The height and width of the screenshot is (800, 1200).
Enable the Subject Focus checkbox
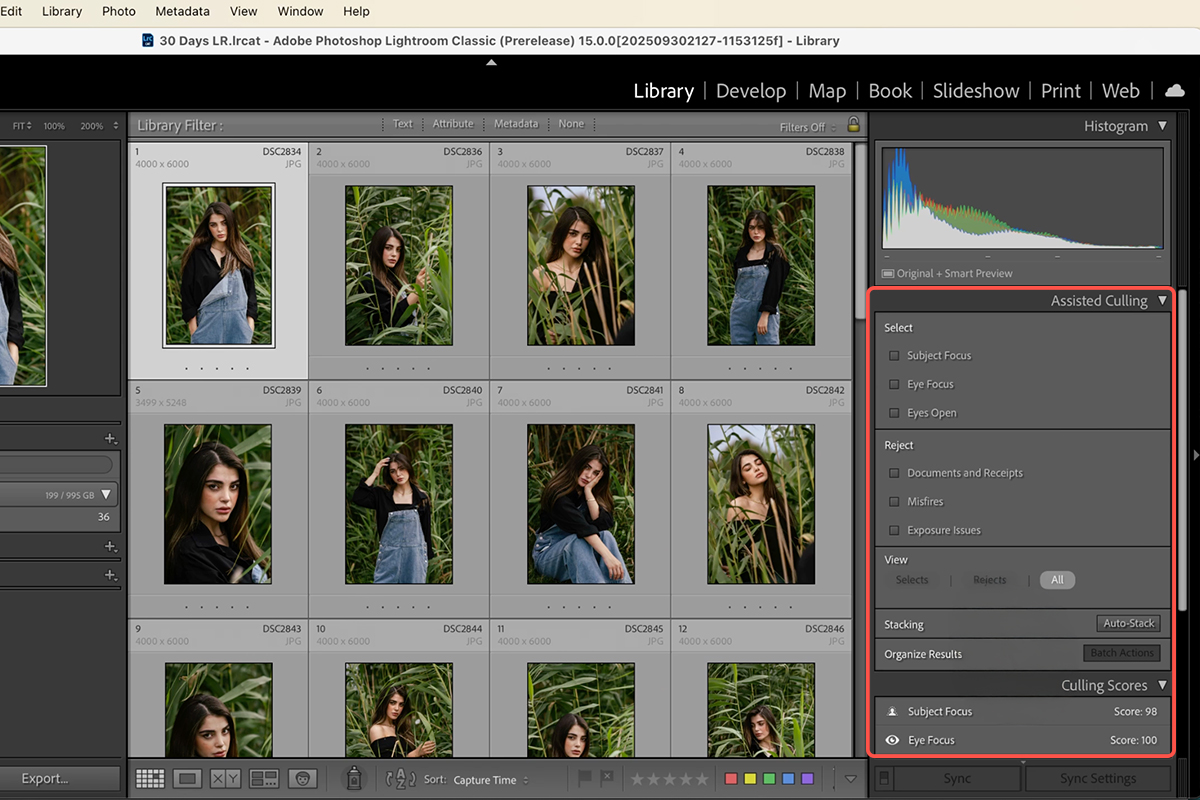[894, 356]
